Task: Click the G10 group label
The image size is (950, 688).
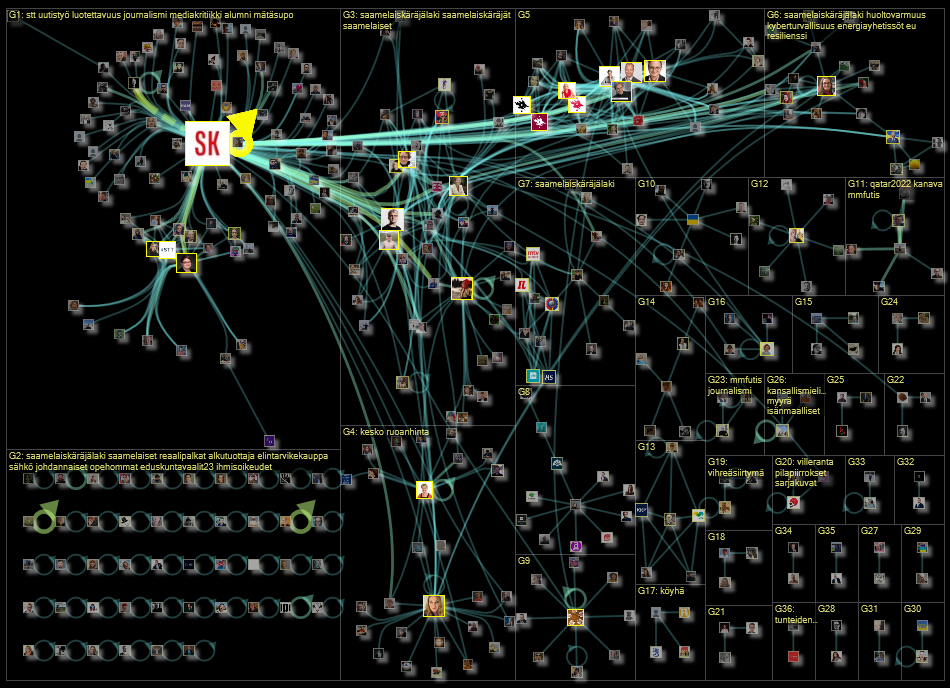Action: [646, 183]
